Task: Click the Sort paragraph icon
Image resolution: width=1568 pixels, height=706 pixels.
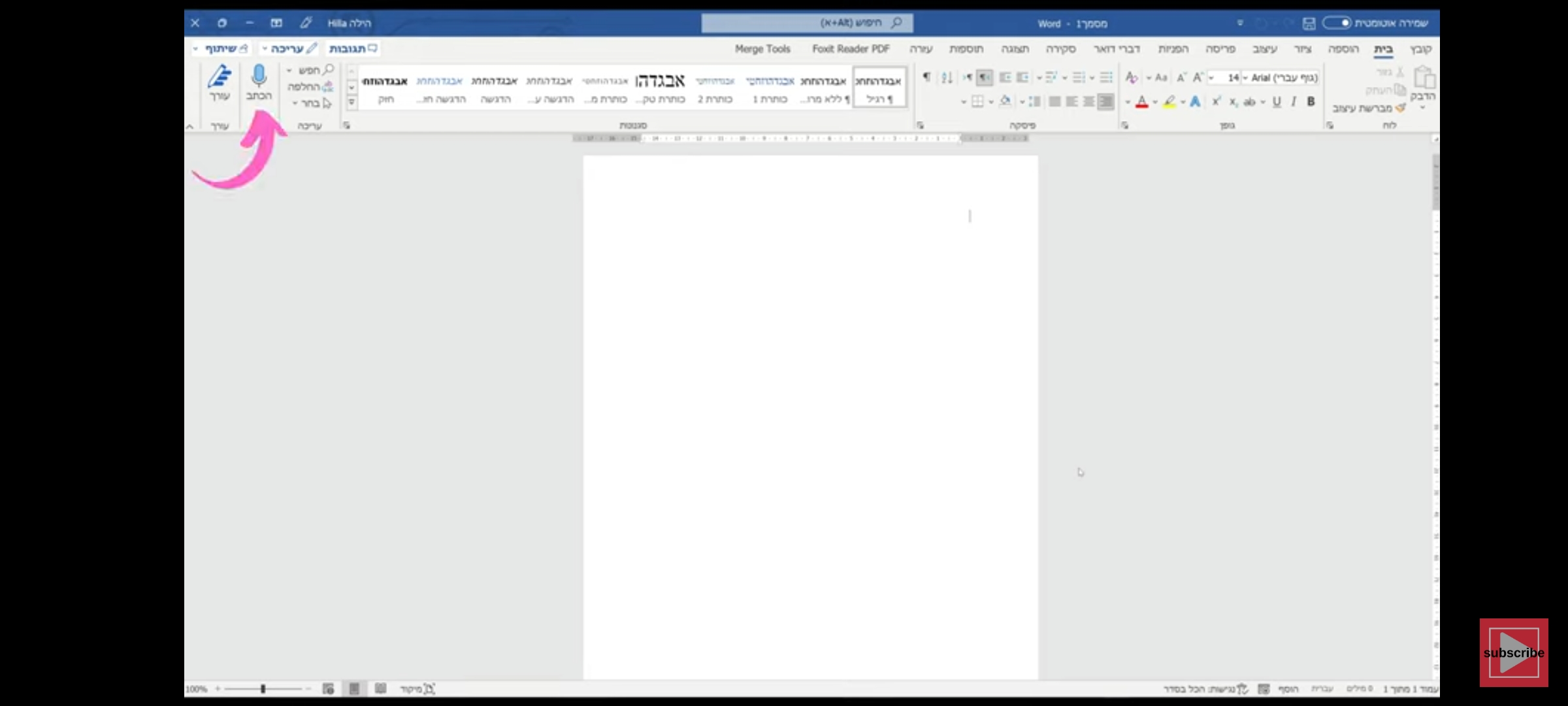Action: pyautogui.click(x=947, y=78)
